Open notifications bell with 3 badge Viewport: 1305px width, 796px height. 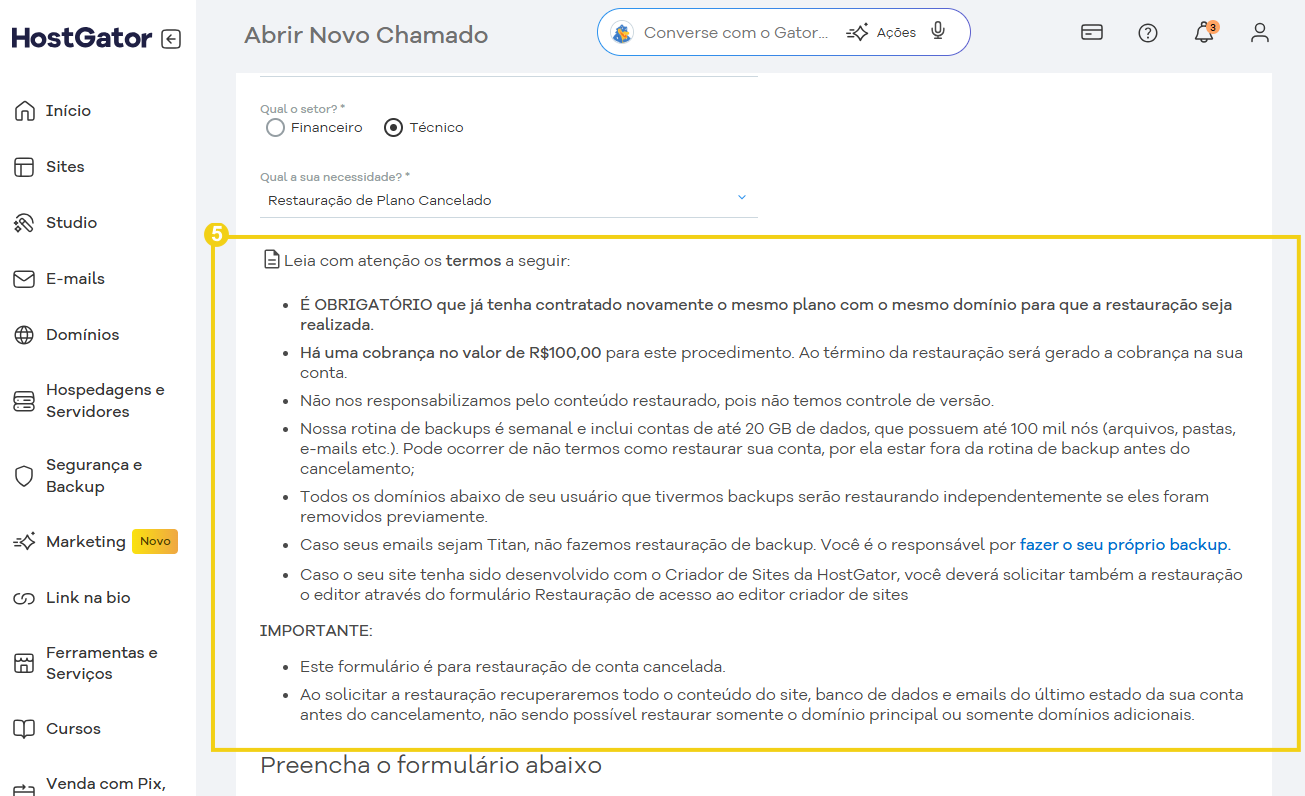[x=1204, y=32]
